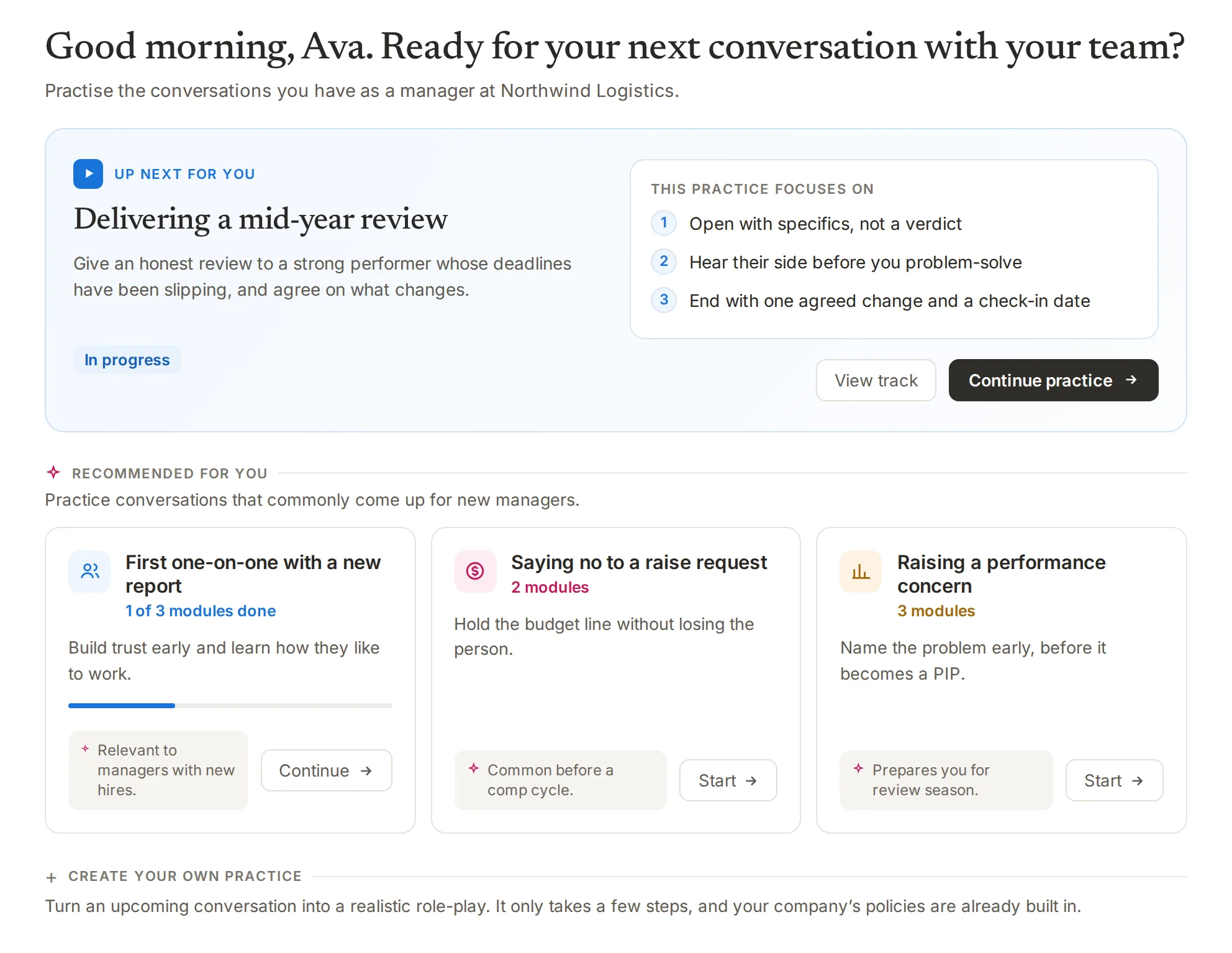Click the '1 of 3 modules done' label

pos(201,611)
